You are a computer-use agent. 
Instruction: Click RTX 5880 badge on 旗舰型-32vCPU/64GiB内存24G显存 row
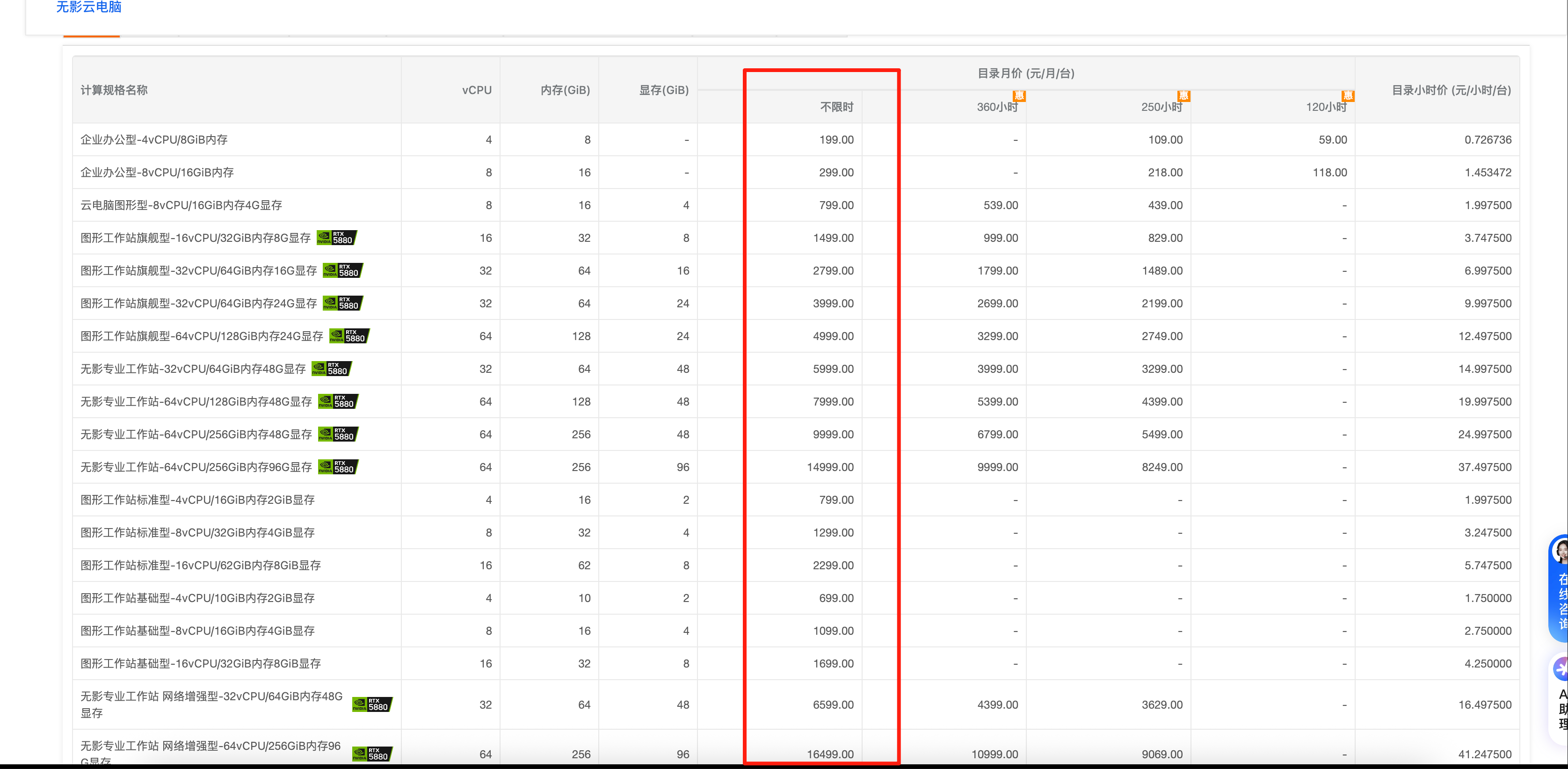pyautogui.click(x=343, y=303)
